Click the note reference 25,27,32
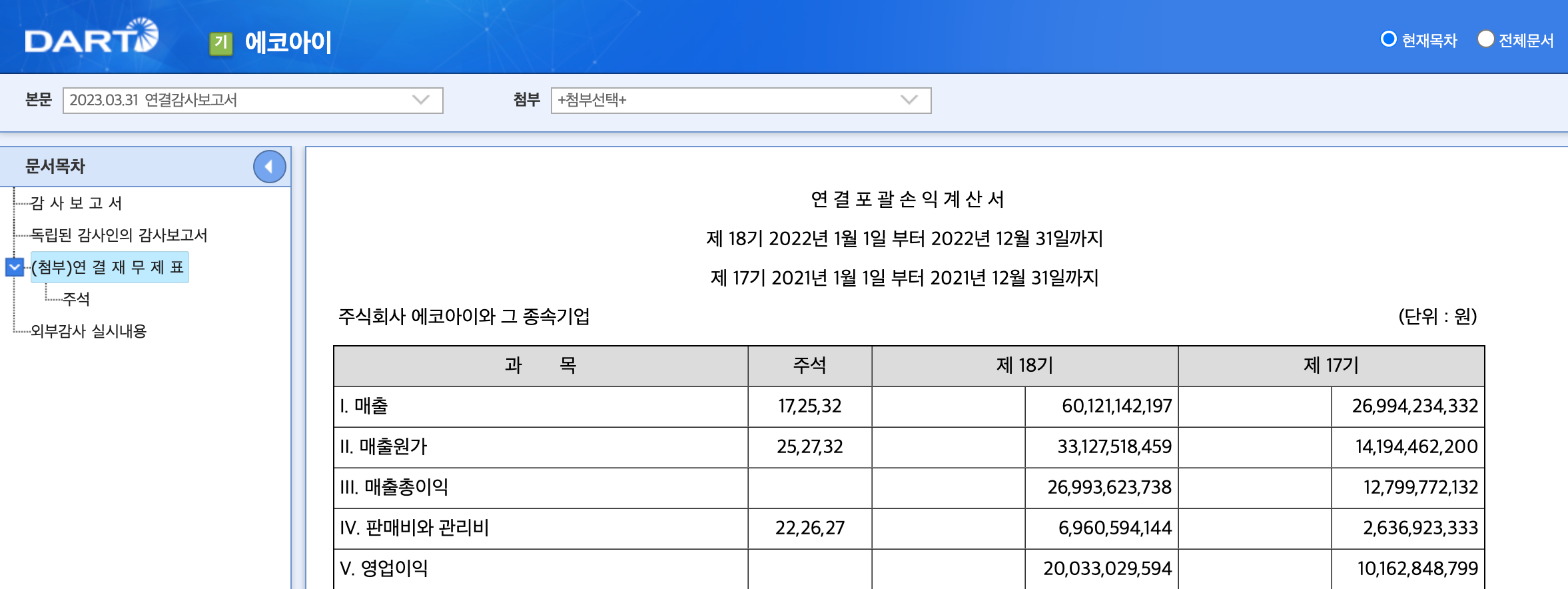This screenshot has width=1568, height=589. click(809, 446)
